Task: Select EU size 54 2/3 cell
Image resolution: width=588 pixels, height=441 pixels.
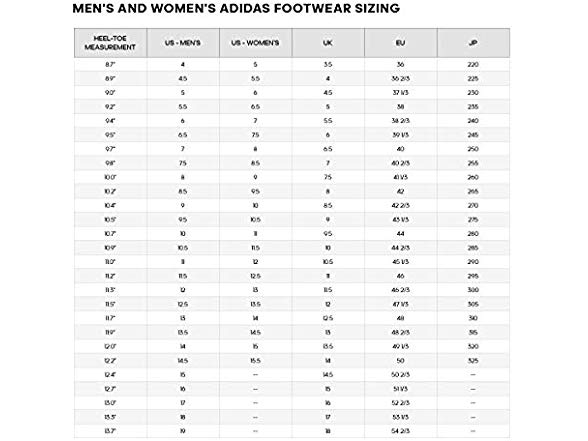Action: pyautogui.click(x=400, y=431)
